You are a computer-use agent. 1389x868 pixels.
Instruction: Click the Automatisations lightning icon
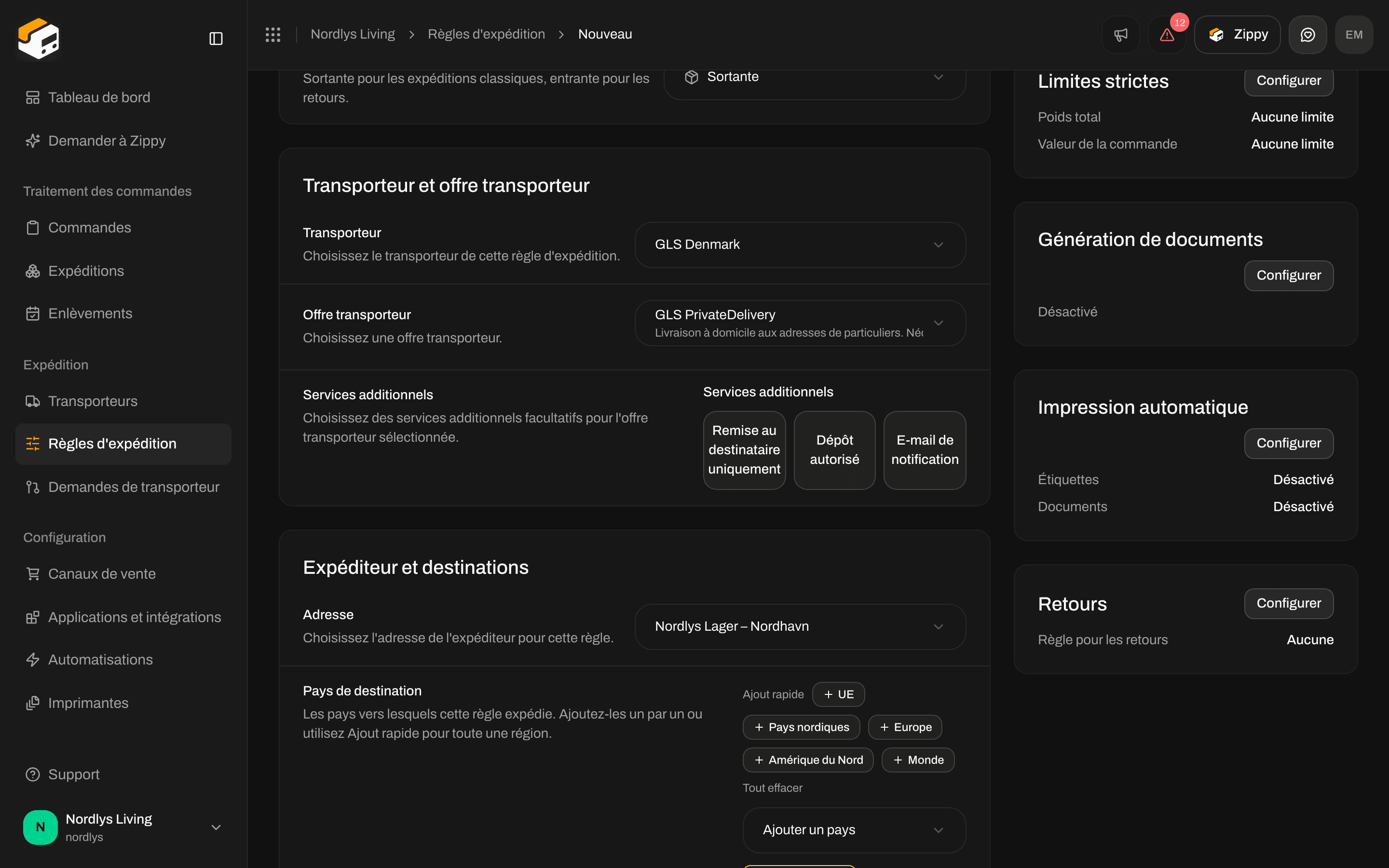[x=33, y=660]
